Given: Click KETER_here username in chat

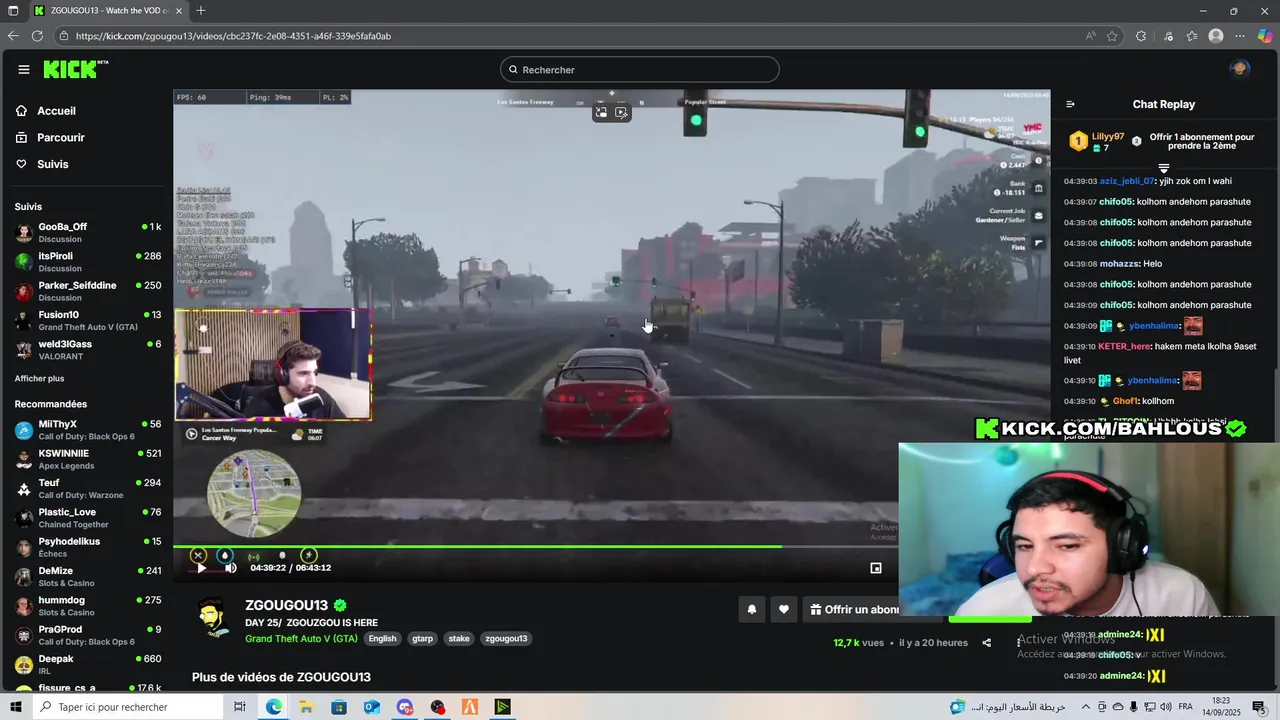Looking at the screenshot, I should tap(1125, 346).
